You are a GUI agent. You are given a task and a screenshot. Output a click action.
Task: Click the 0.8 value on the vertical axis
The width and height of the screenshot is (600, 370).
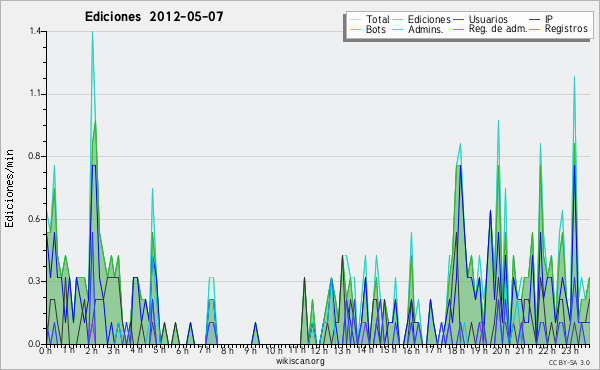[35, 156]
